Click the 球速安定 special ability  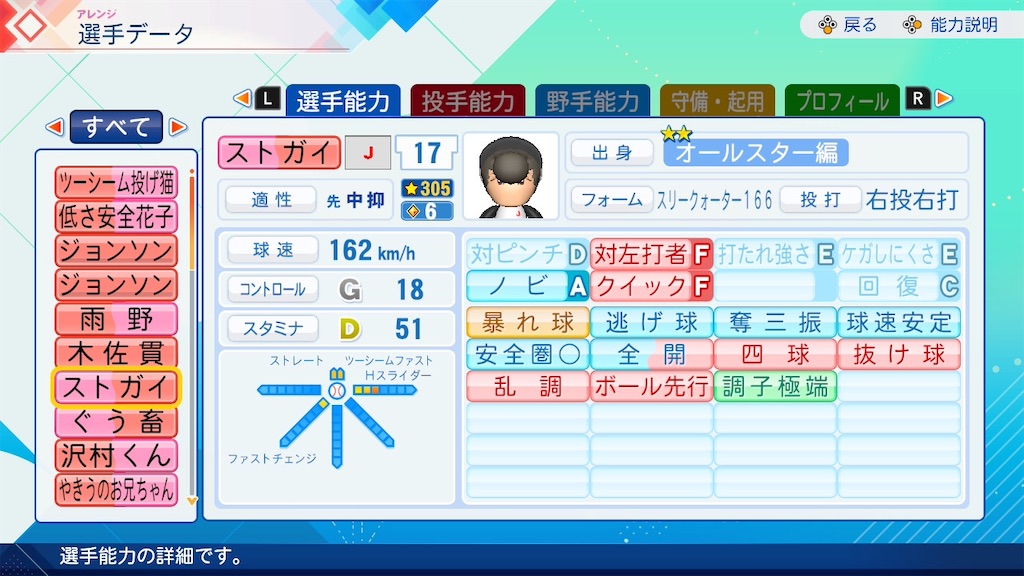[x=899, y=322]
